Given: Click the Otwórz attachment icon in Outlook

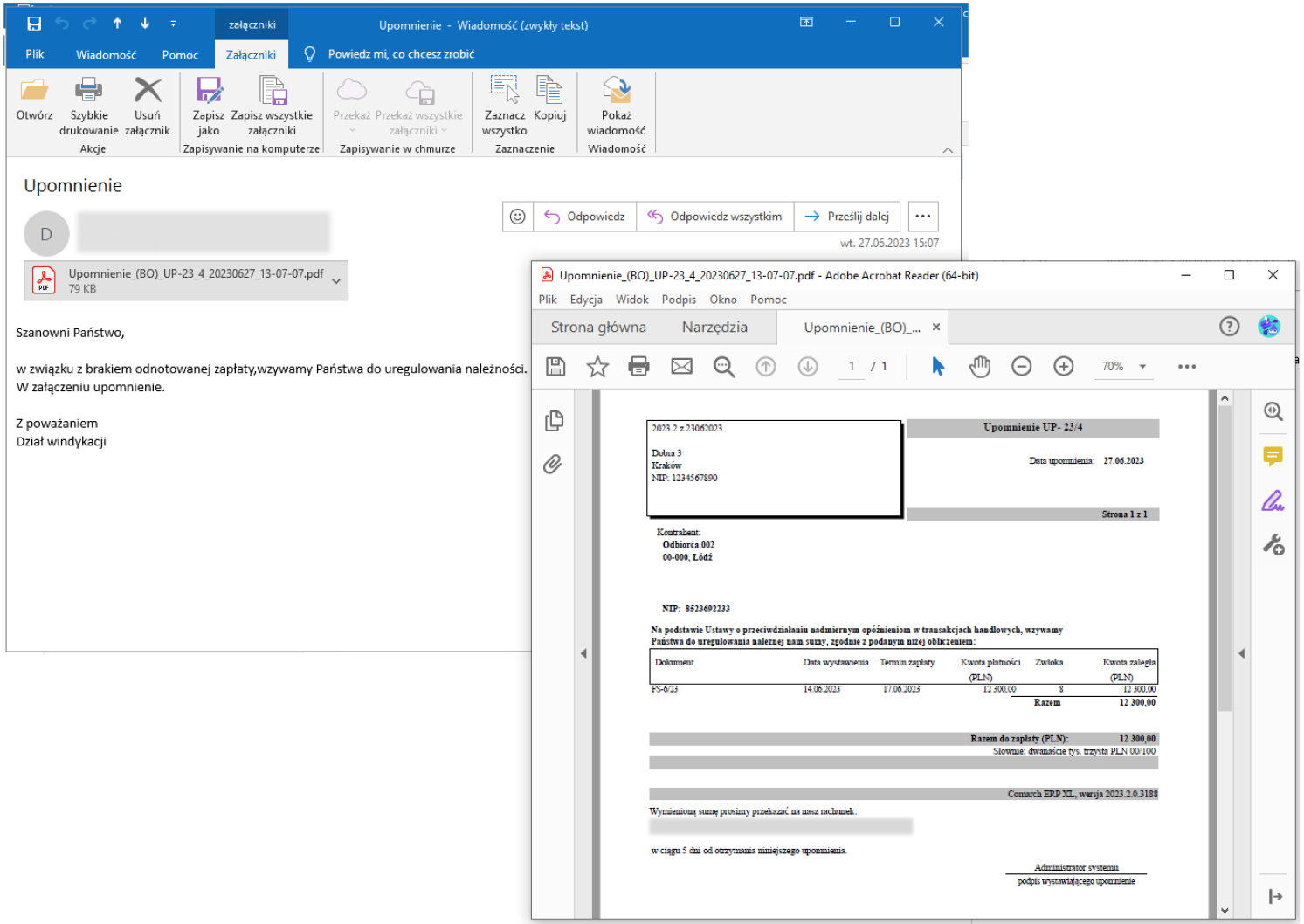Looking at the screenshot, I should point(35,90).
